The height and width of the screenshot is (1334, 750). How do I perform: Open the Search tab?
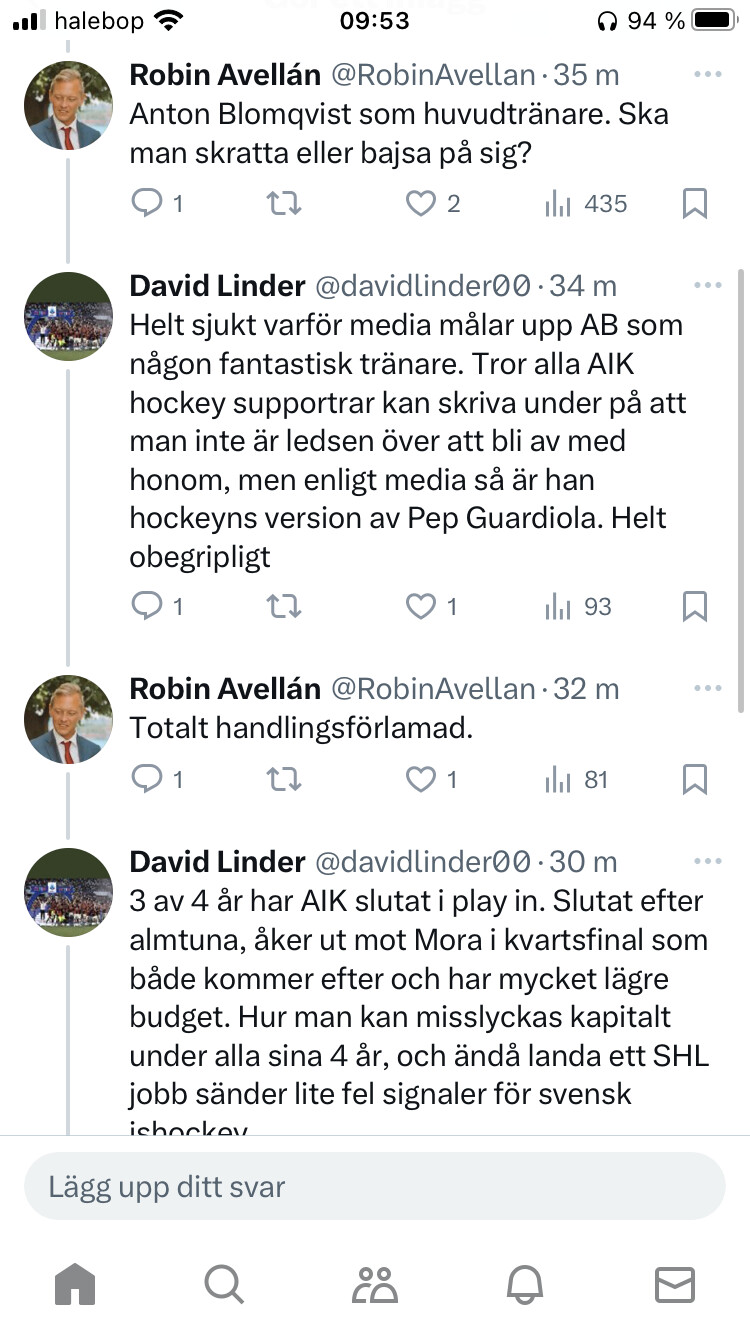tap(224, 1285)
